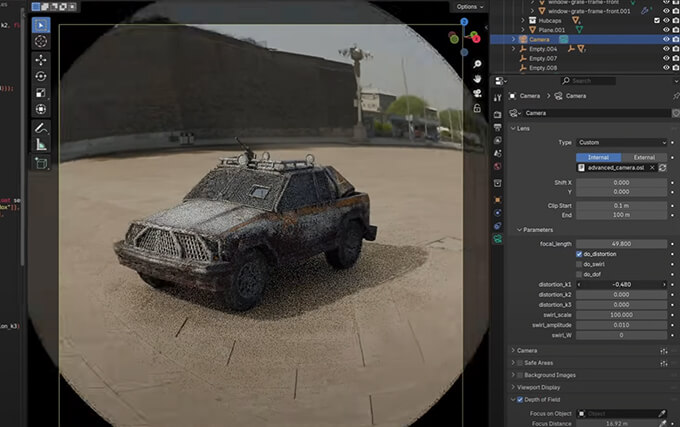680x427 pixels.
Task: Switch script source to Internal
Action: (x=598, y=157)
